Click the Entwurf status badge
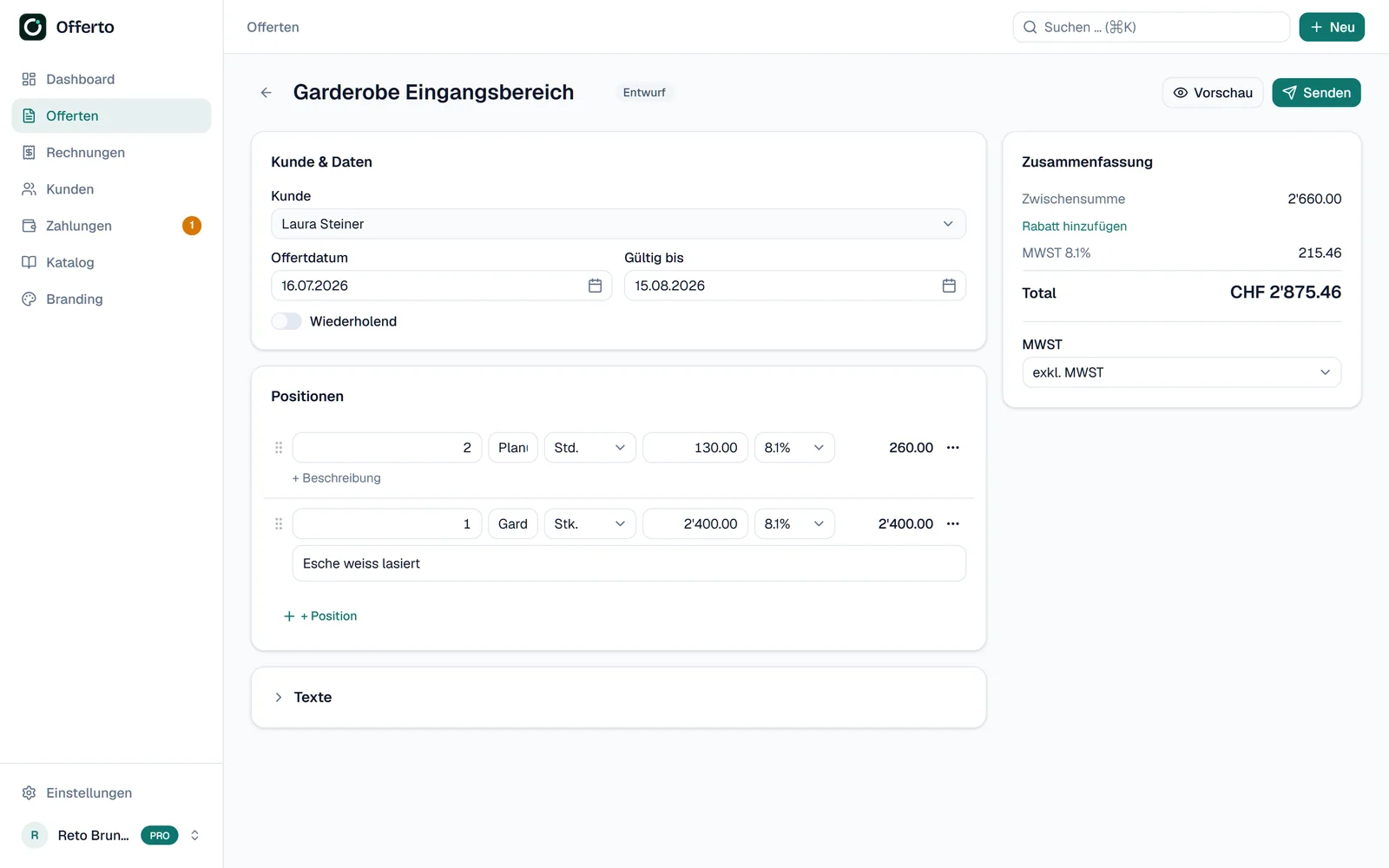 644,93
